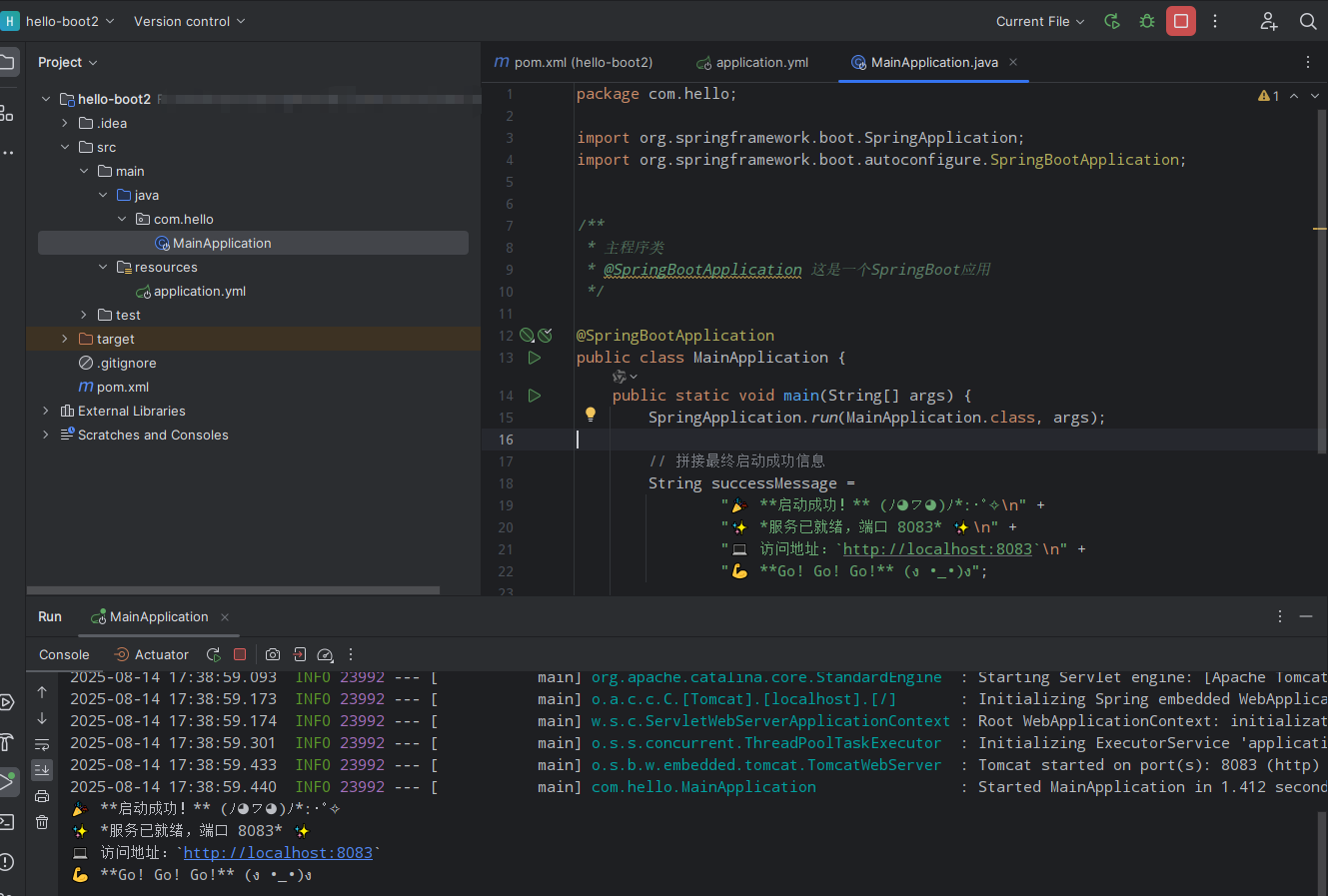
Task: Switch to the Actuator tab
Action: pos(152,654)
